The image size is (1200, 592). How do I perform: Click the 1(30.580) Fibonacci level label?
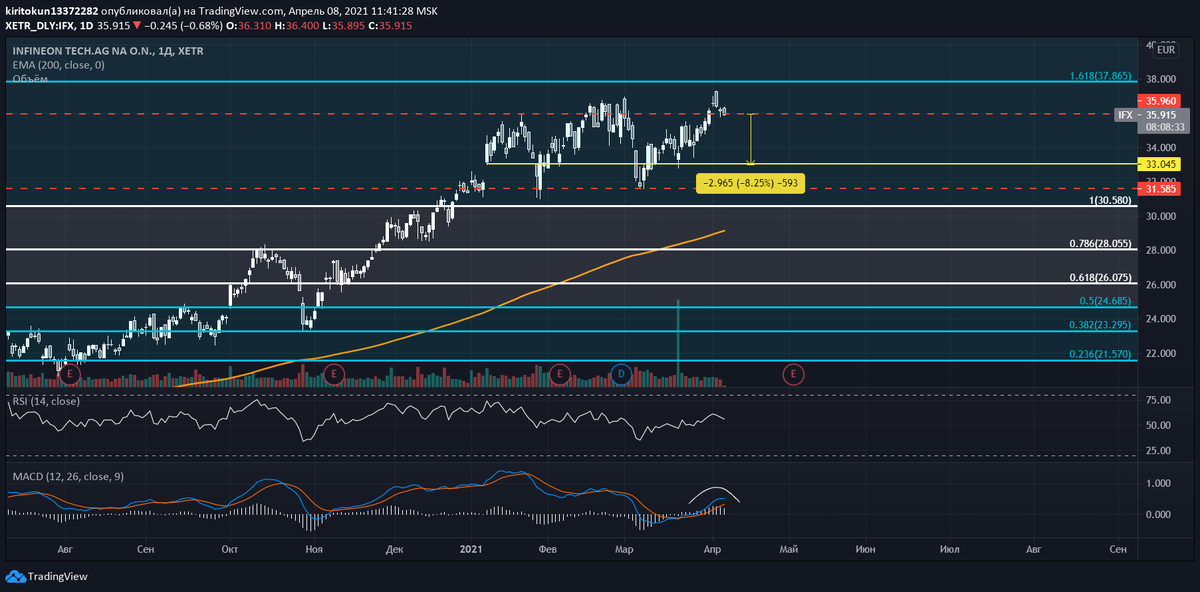(1109, 200)
